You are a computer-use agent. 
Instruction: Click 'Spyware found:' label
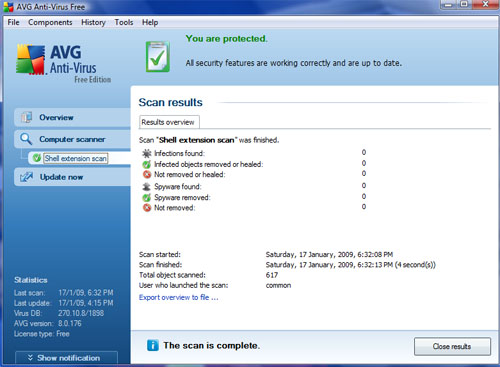pyautogui.click(x=178, y=186)
